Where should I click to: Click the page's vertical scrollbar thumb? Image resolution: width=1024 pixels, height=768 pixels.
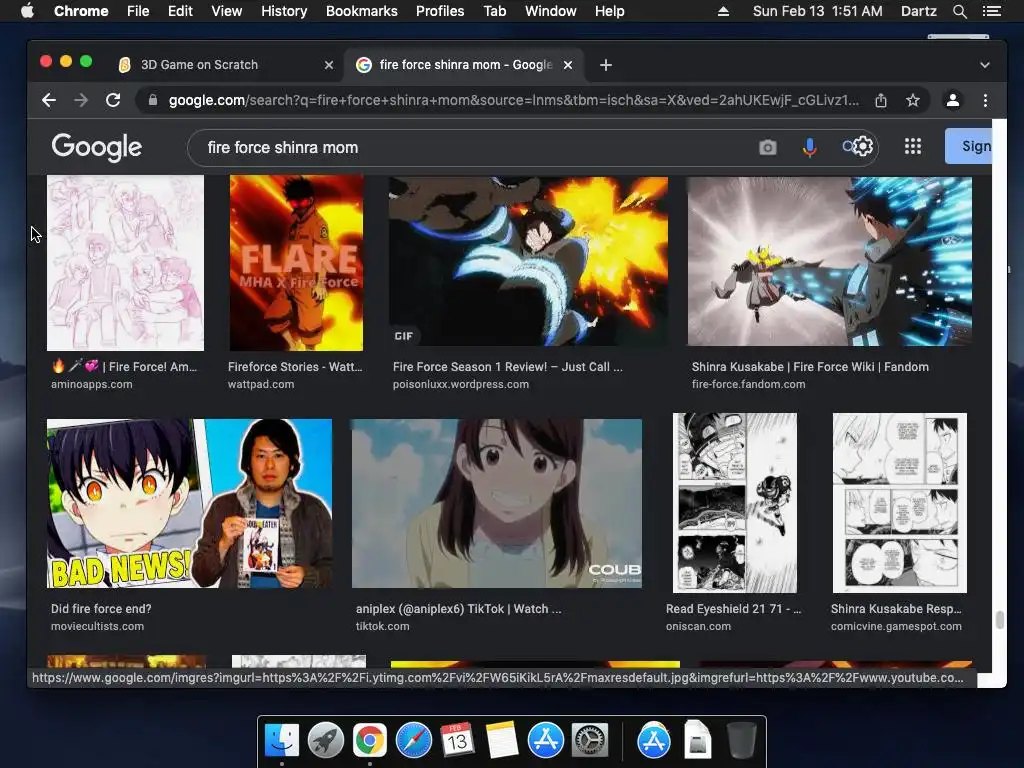[999, 619]
